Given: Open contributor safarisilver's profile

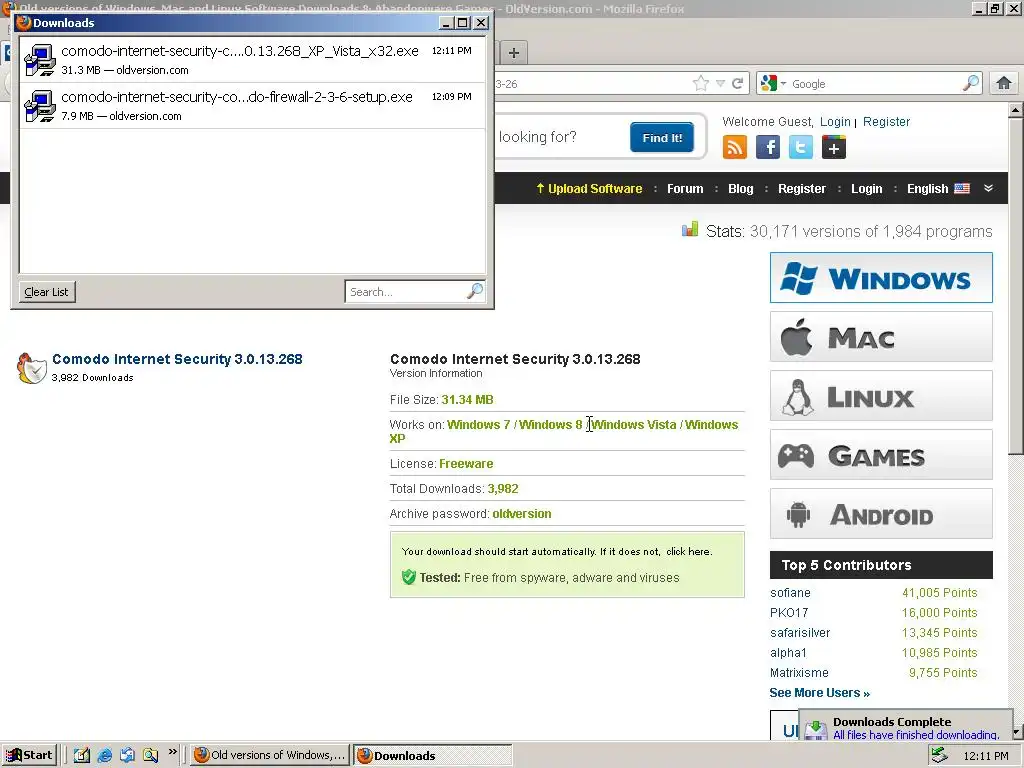Looking at the screenshot, I should 800,633.
